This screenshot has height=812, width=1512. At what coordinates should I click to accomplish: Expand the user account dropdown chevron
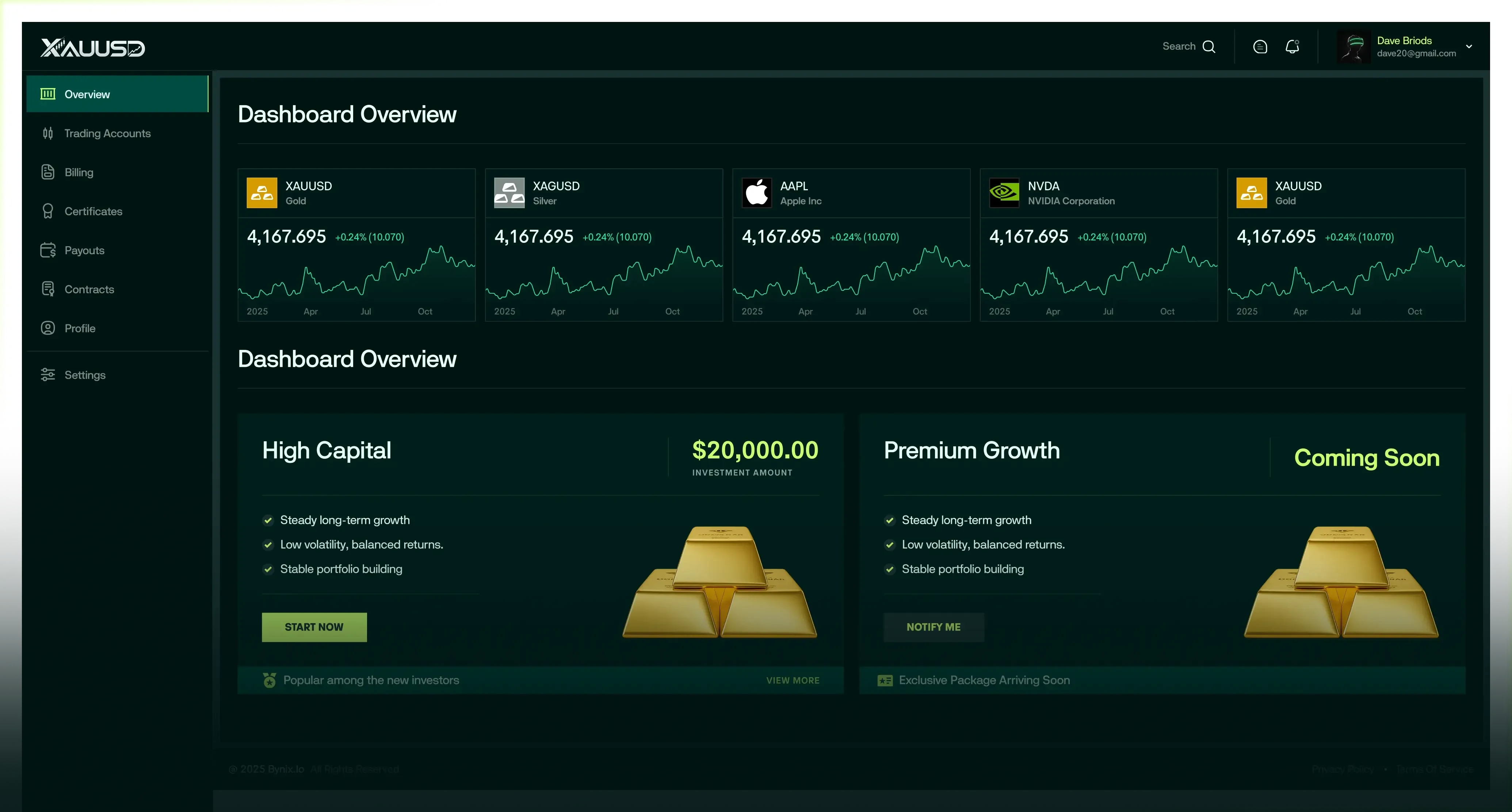pos(1469,46)
